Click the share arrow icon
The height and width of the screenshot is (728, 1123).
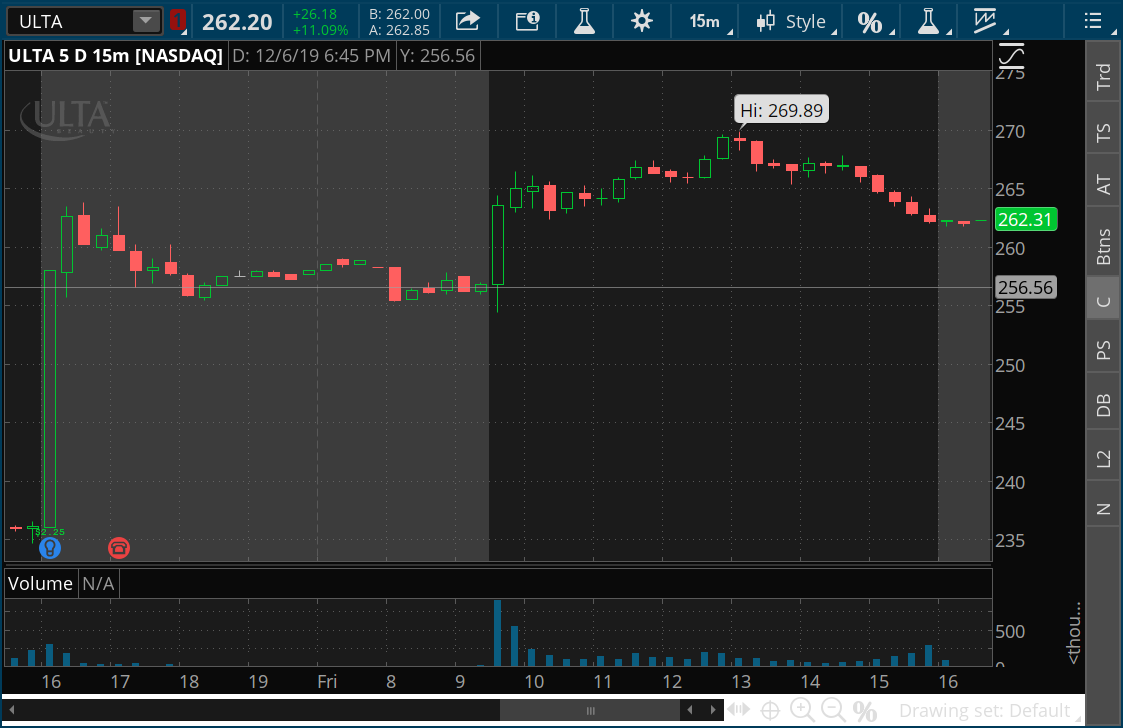(x=467, y=21)
